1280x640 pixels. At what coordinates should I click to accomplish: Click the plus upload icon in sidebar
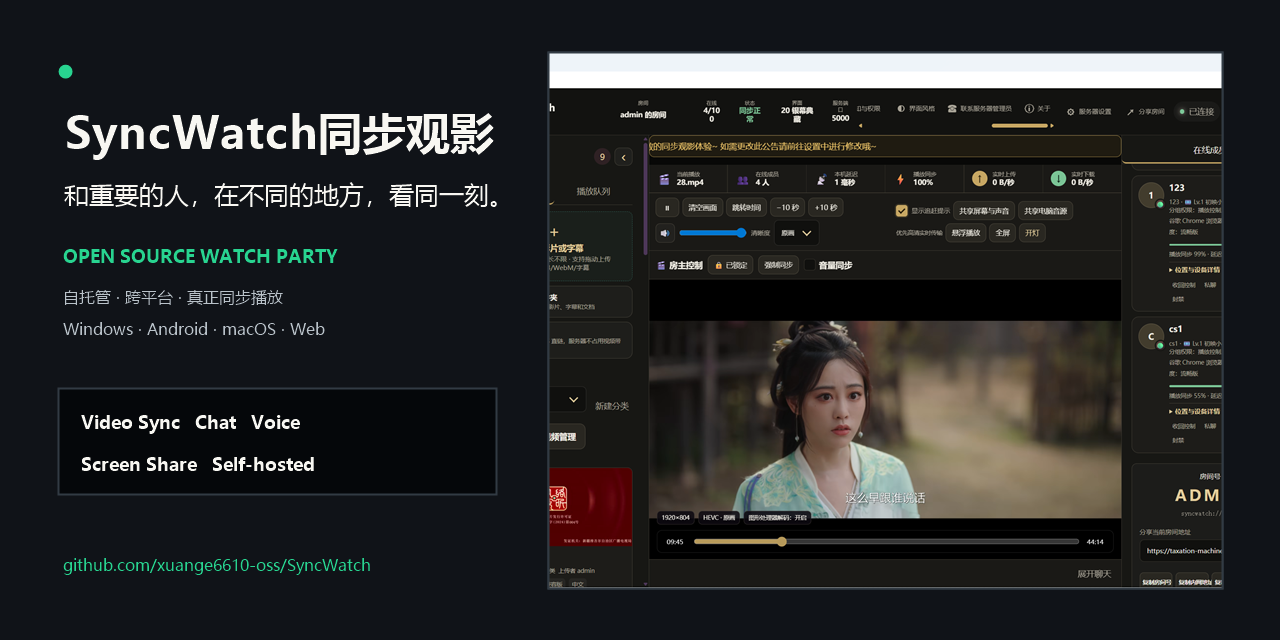pos(554,232)
